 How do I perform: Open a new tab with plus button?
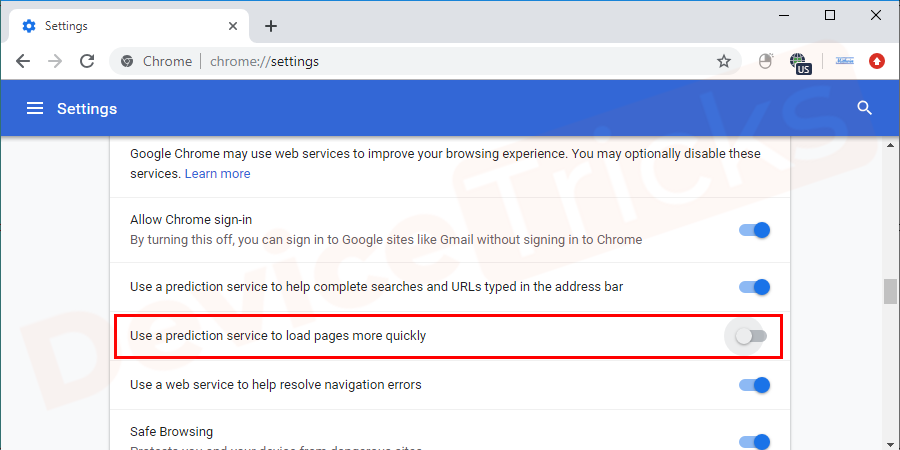[x=271, y=26]
